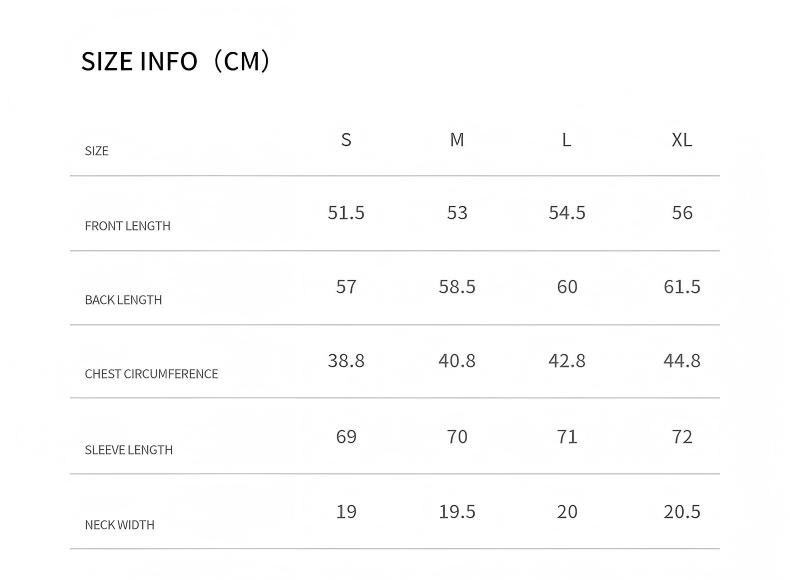The image size is (790, 580).
Task: Click the back length value 58.5
Action: [x=457, y=287]
